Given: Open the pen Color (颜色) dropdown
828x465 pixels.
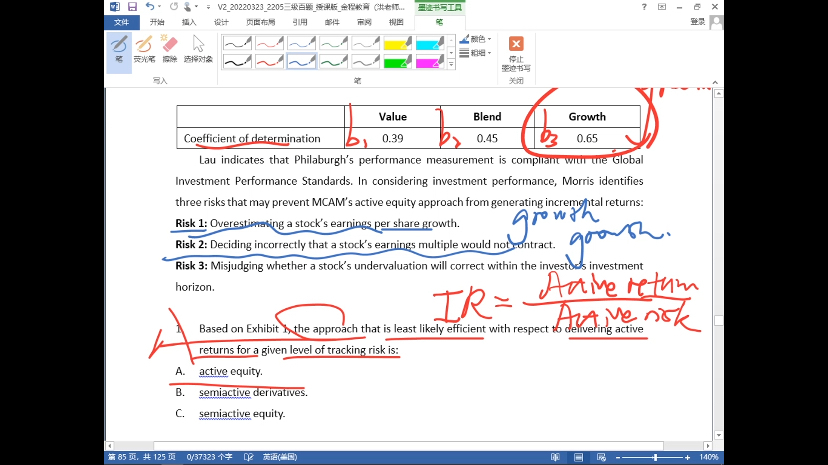Looking at the screenshot, I should pos(476,39).
